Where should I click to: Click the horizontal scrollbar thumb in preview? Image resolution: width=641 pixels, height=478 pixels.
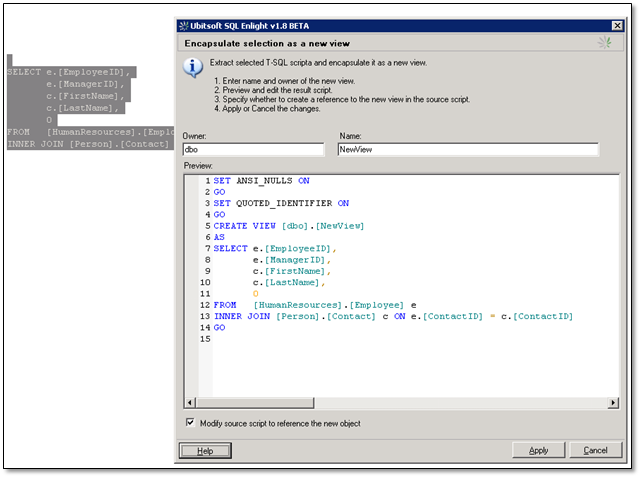[x=255, y=403]
